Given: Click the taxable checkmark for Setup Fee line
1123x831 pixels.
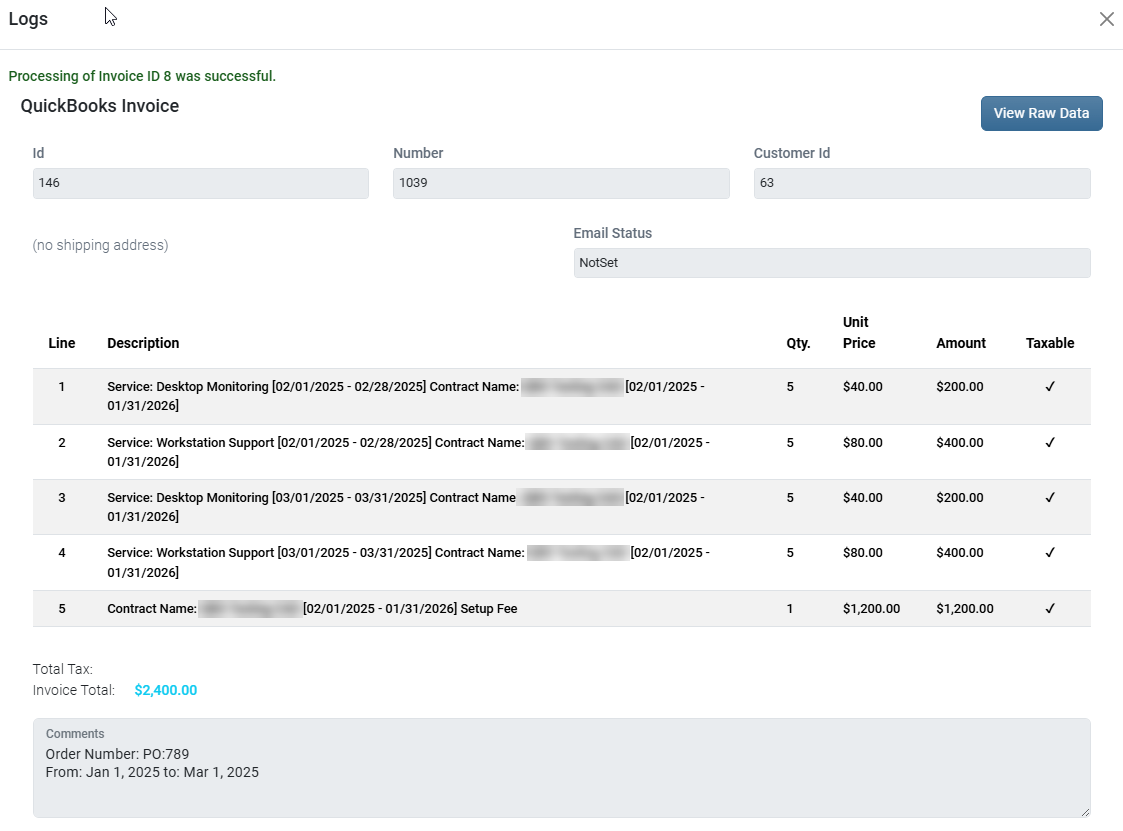Looking at the screenshot, I should pyautogui.click(x=1050, y=608).
